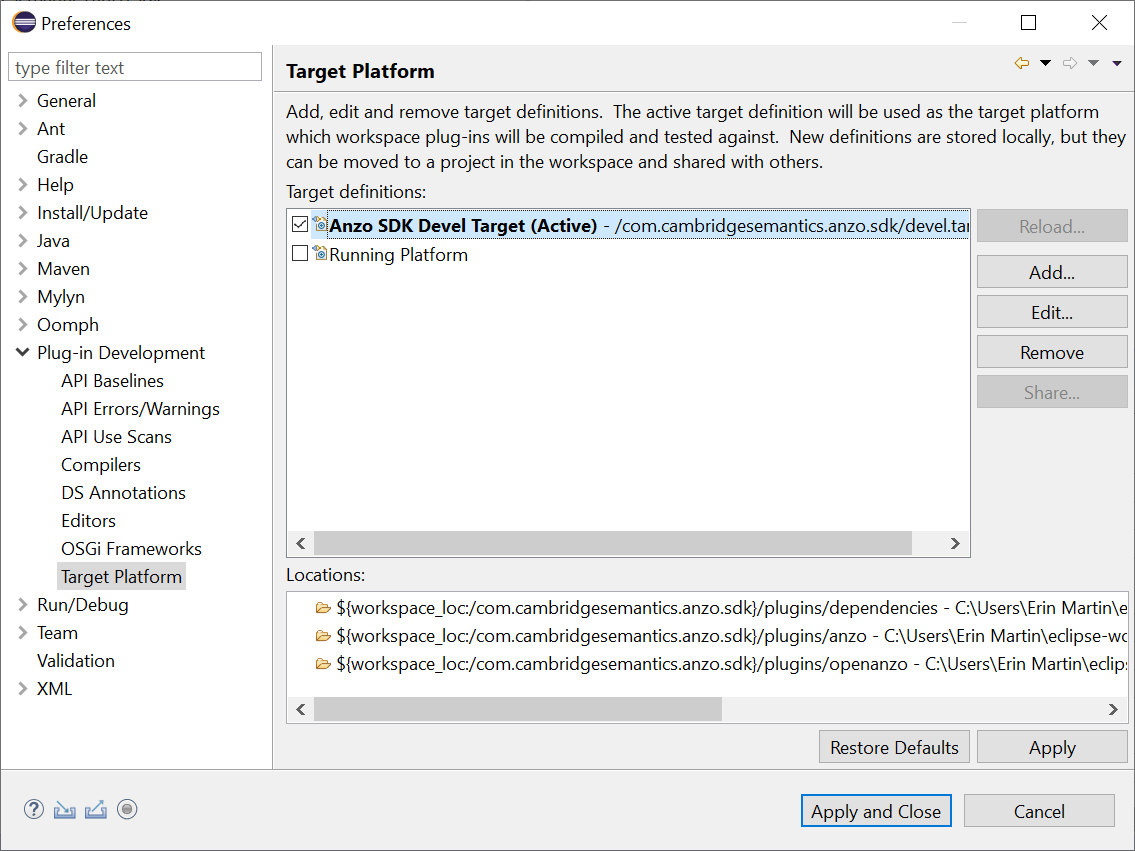Open Help with the question mark icon

point(33,809)
